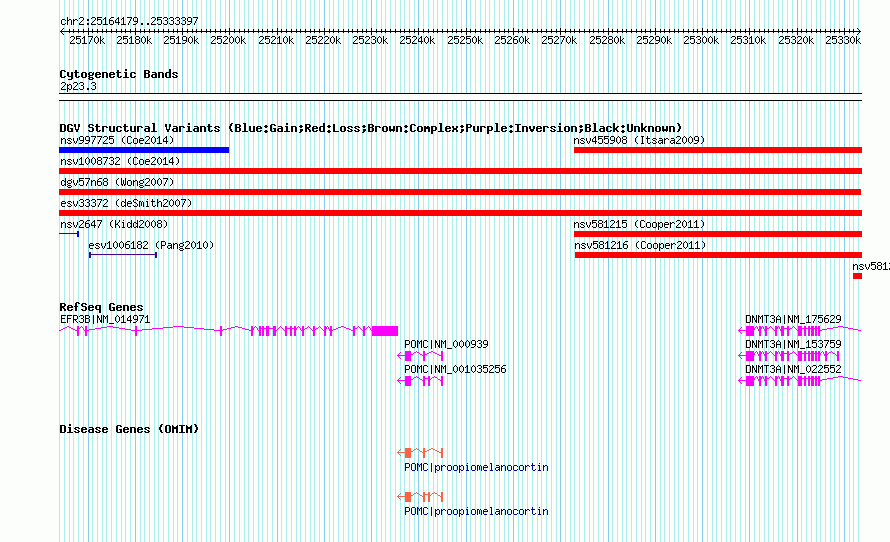The width and height of the screenshot is (890, 542).
Task: Open nsv581215 (Cooper2011) variant label
Action: 639,224
